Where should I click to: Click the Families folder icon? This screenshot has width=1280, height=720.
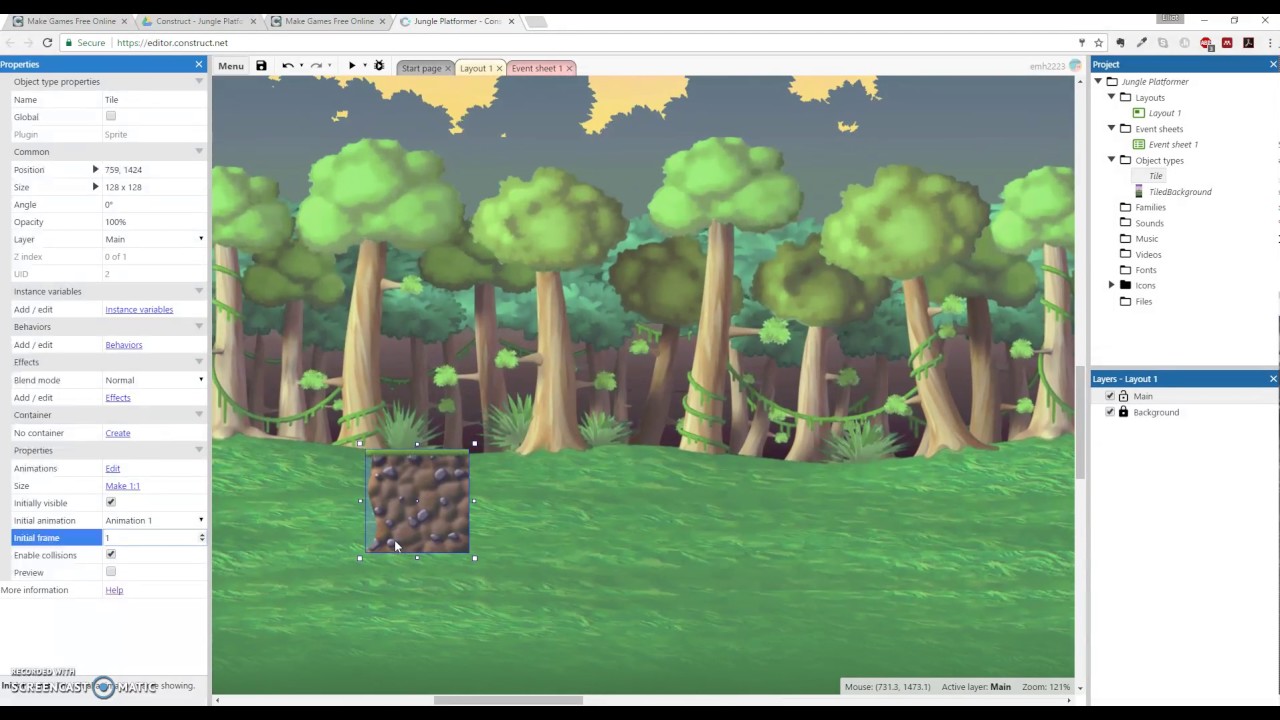[x=1125, y=207]
